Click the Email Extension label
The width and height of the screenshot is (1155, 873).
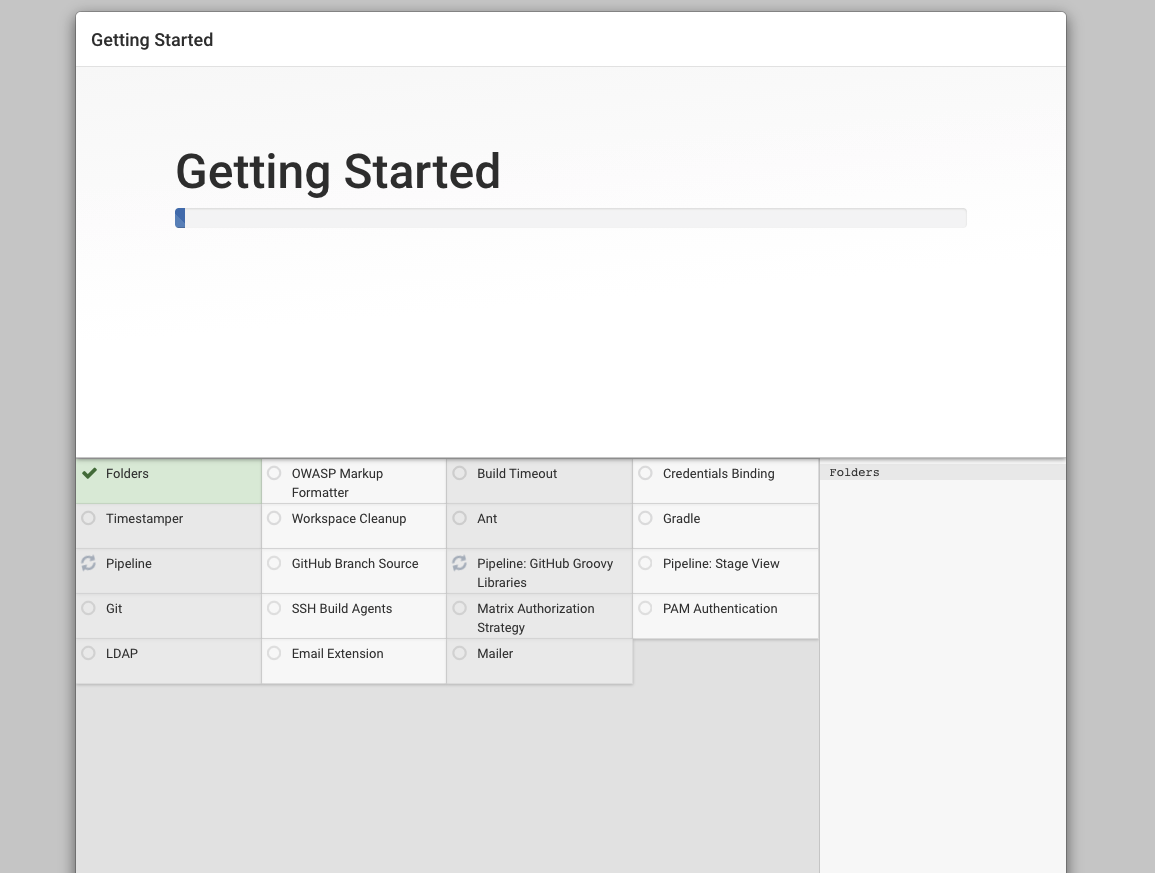pos(337,653)
